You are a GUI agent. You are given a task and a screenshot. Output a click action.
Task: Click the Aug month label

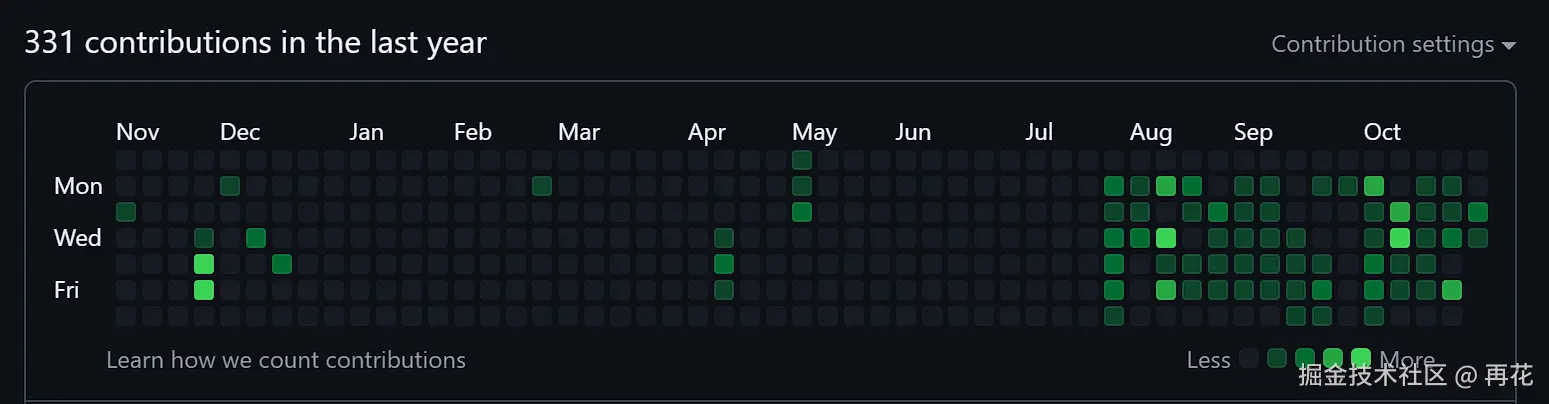click(1151, 132)
